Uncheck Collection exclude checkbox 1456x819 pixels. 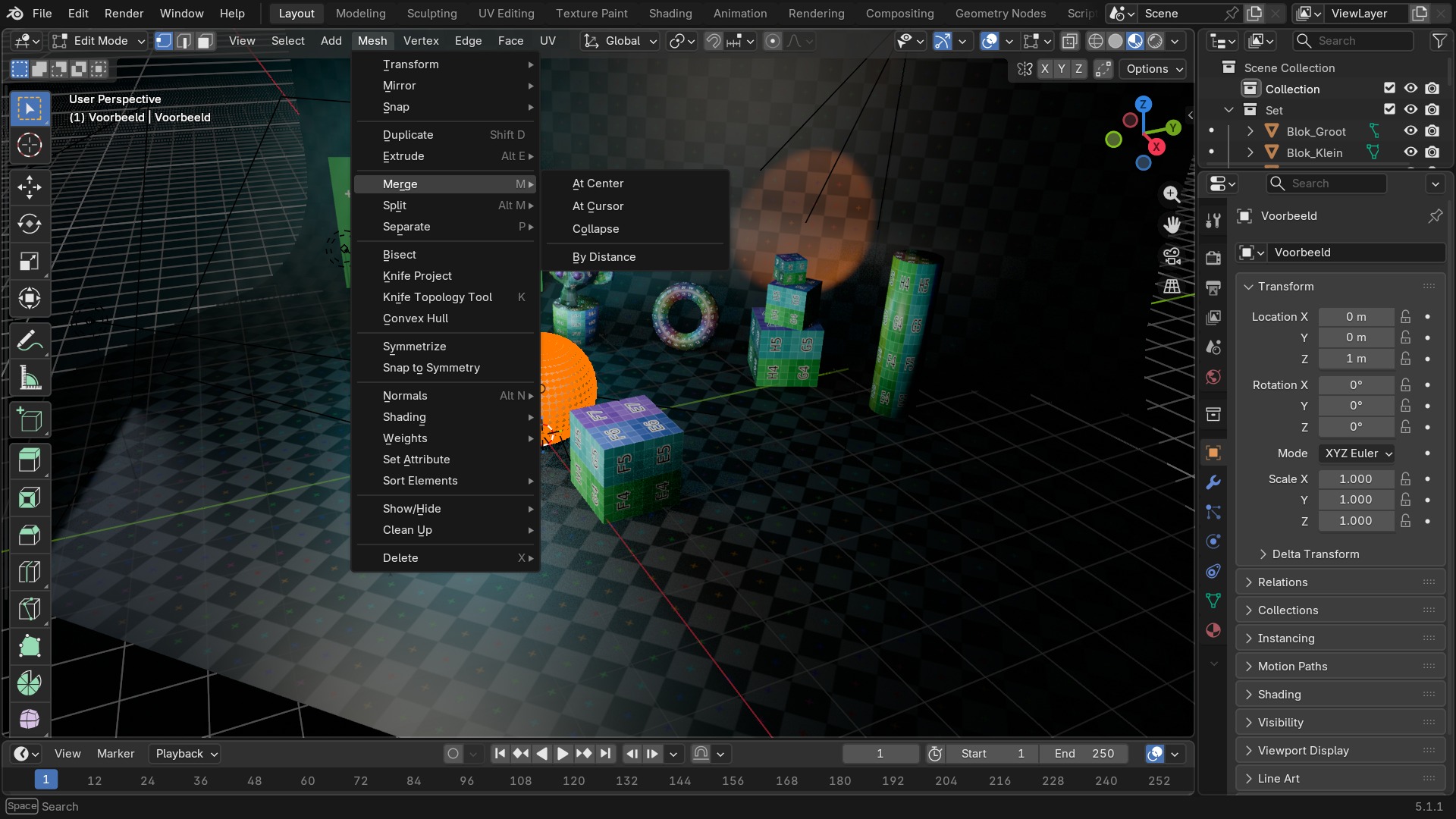1389,89
